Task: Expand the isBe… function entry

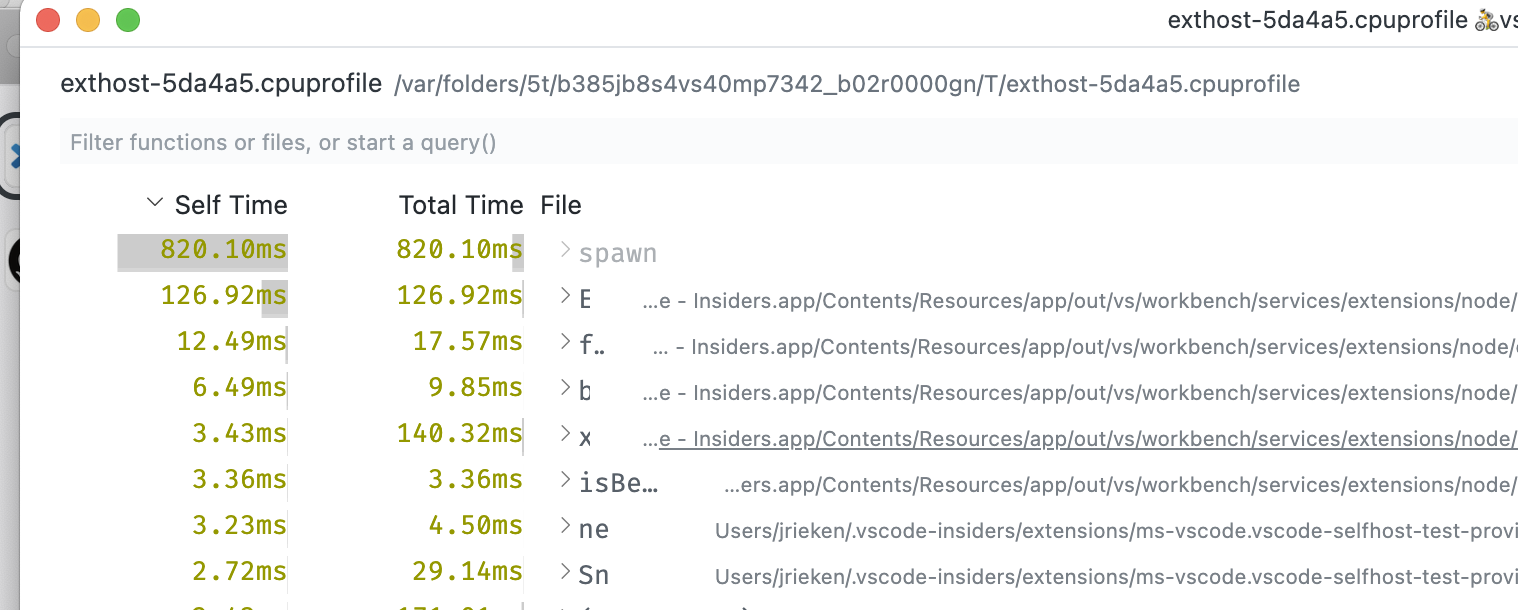Action: (x=564, y=479)
